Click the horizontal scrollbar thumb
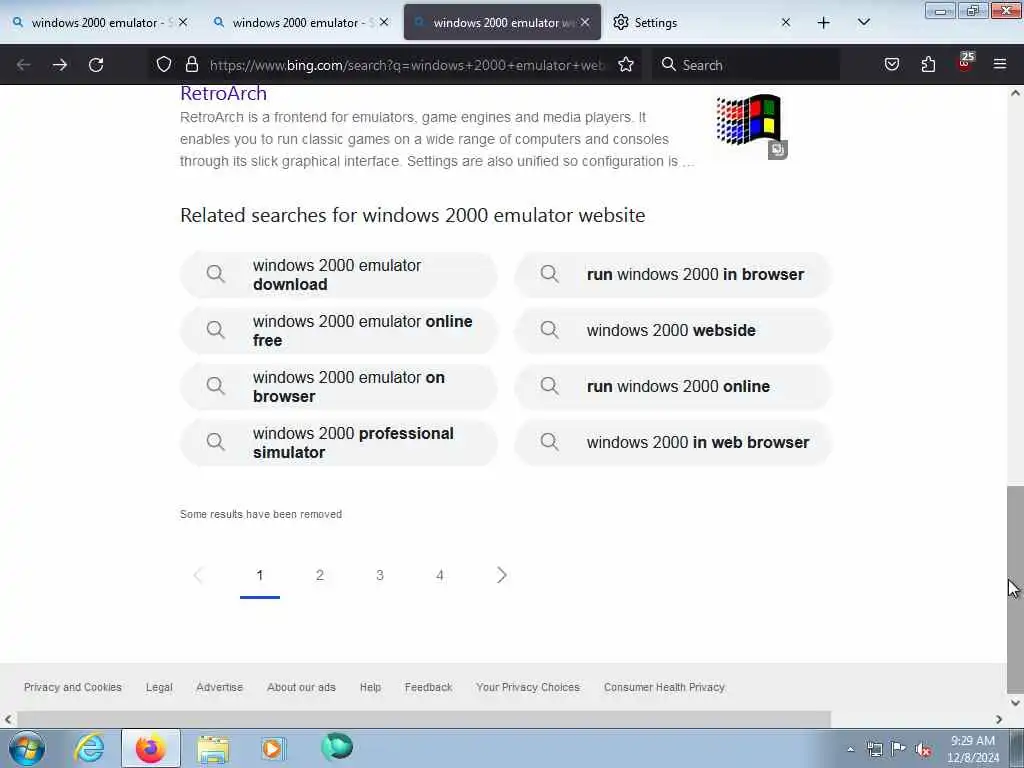 (x=424, y=719)
